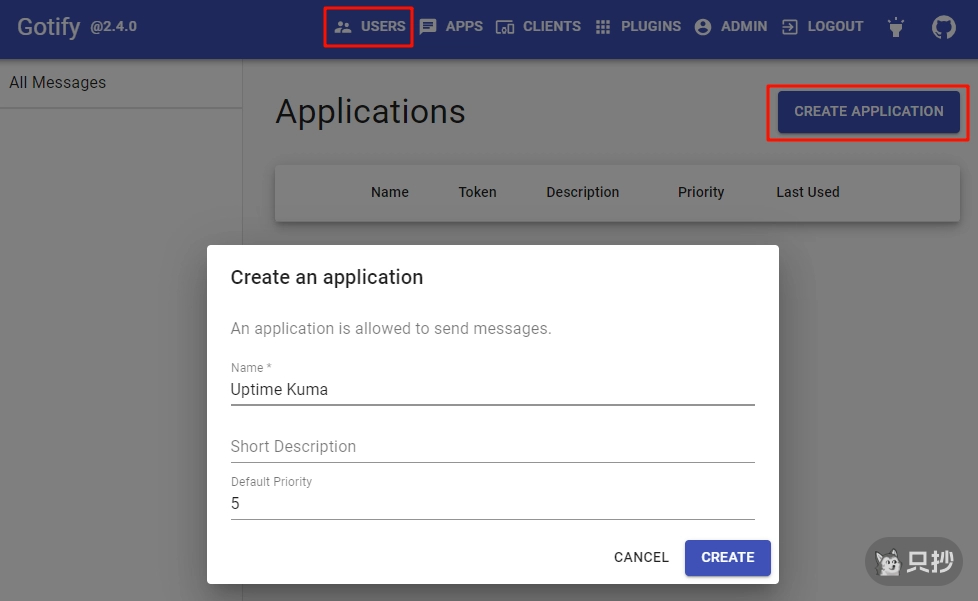
Task: Go to the PLUGINS menu item
Action: [650, 27]
